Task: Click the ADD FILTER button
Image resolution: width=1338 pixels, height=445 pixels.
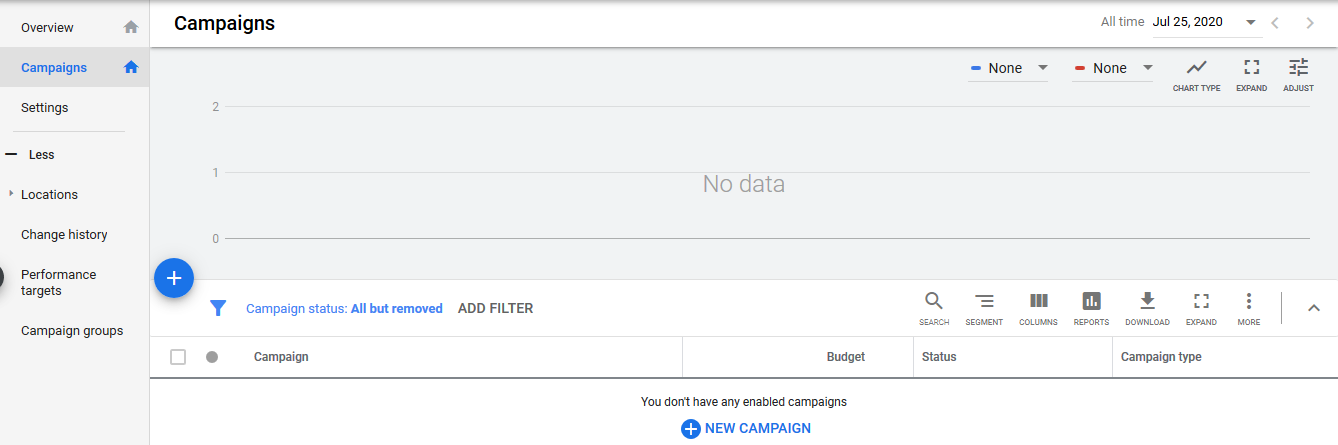Action: point(495,309)
